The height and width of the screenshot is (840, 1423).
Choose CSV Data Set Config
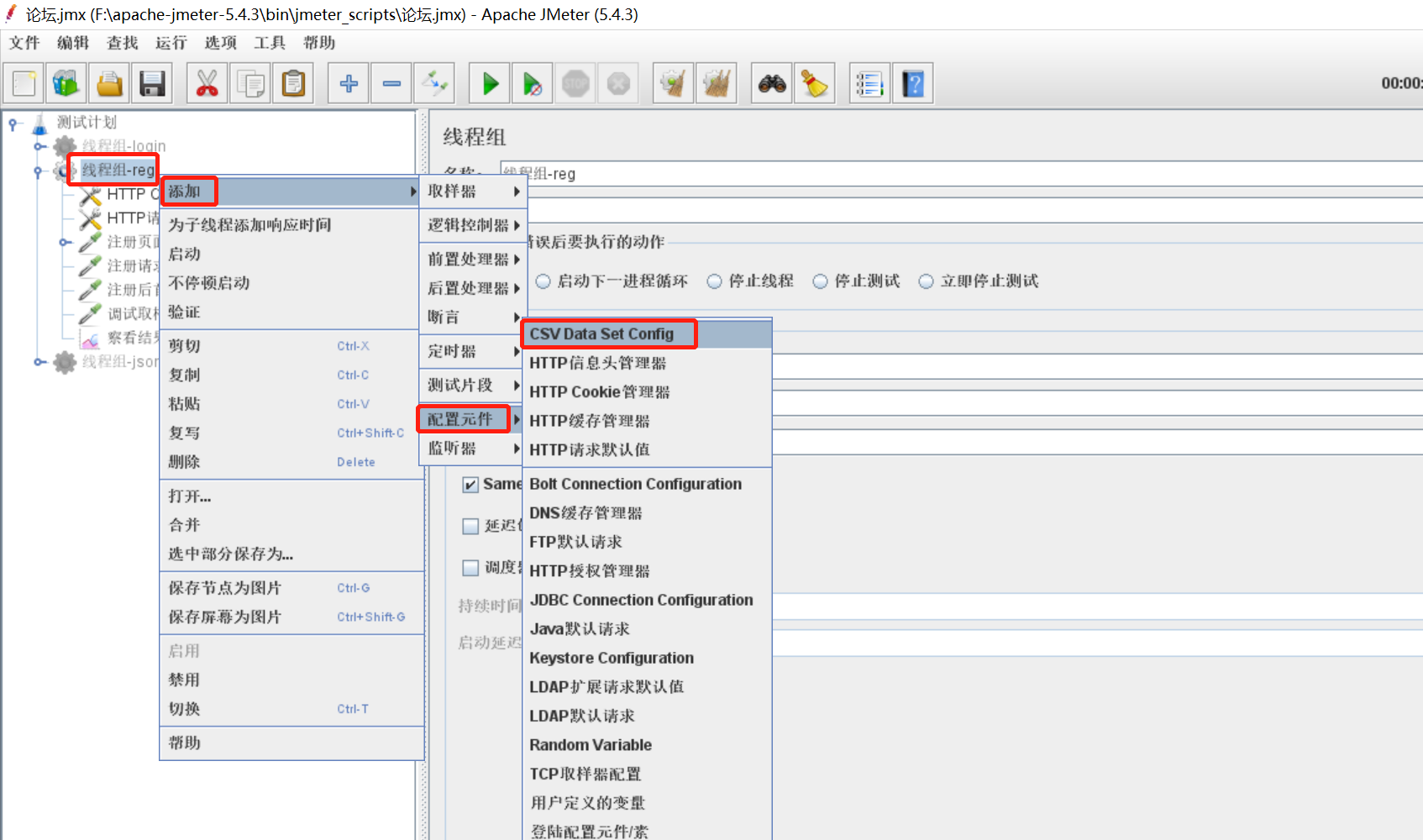[x=647, y=334]
